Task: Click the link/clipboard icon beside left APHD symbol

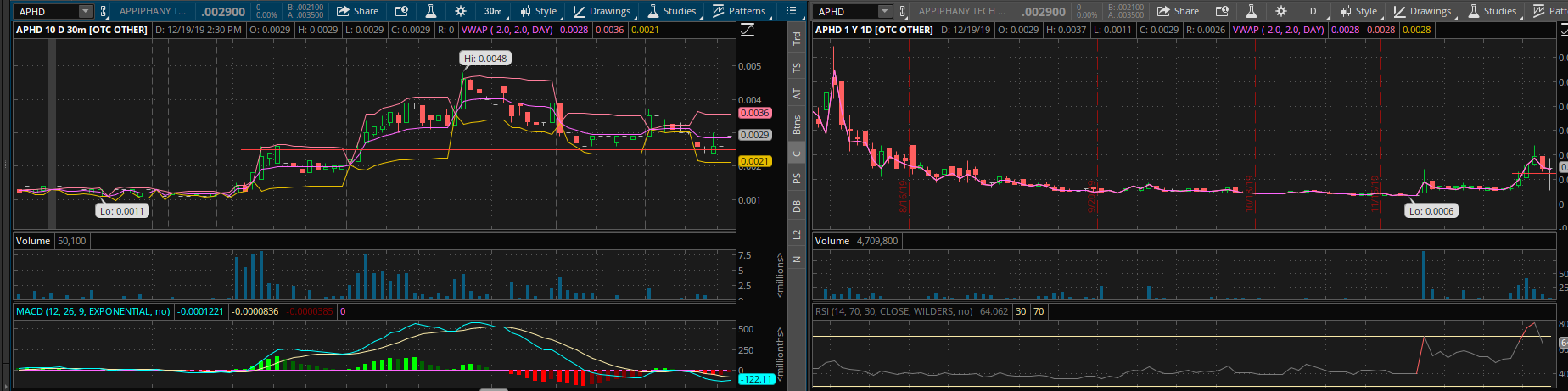Action: [x=104, y=11]
